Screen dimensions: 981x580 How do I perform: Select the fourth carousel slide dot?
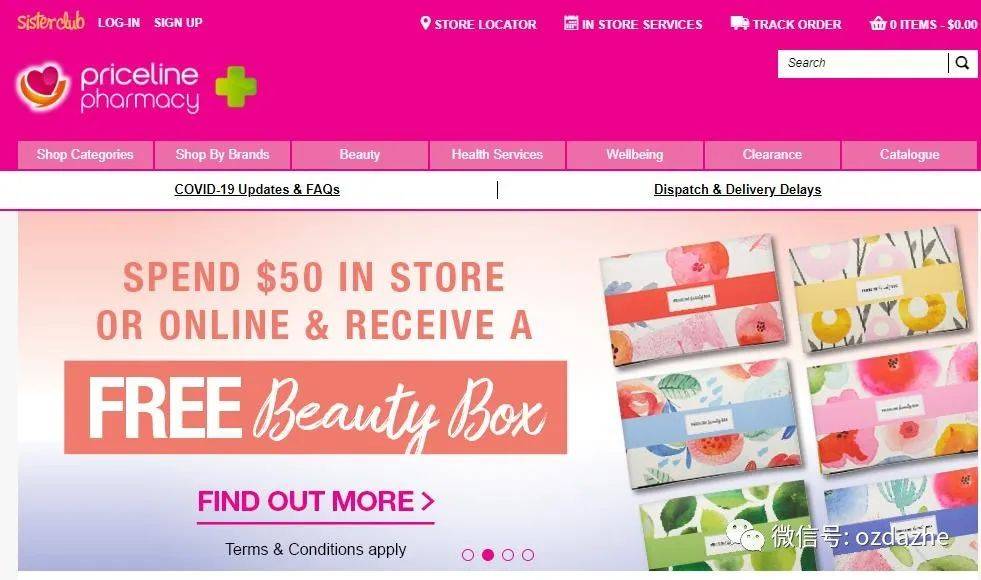[x=528, y=554]
